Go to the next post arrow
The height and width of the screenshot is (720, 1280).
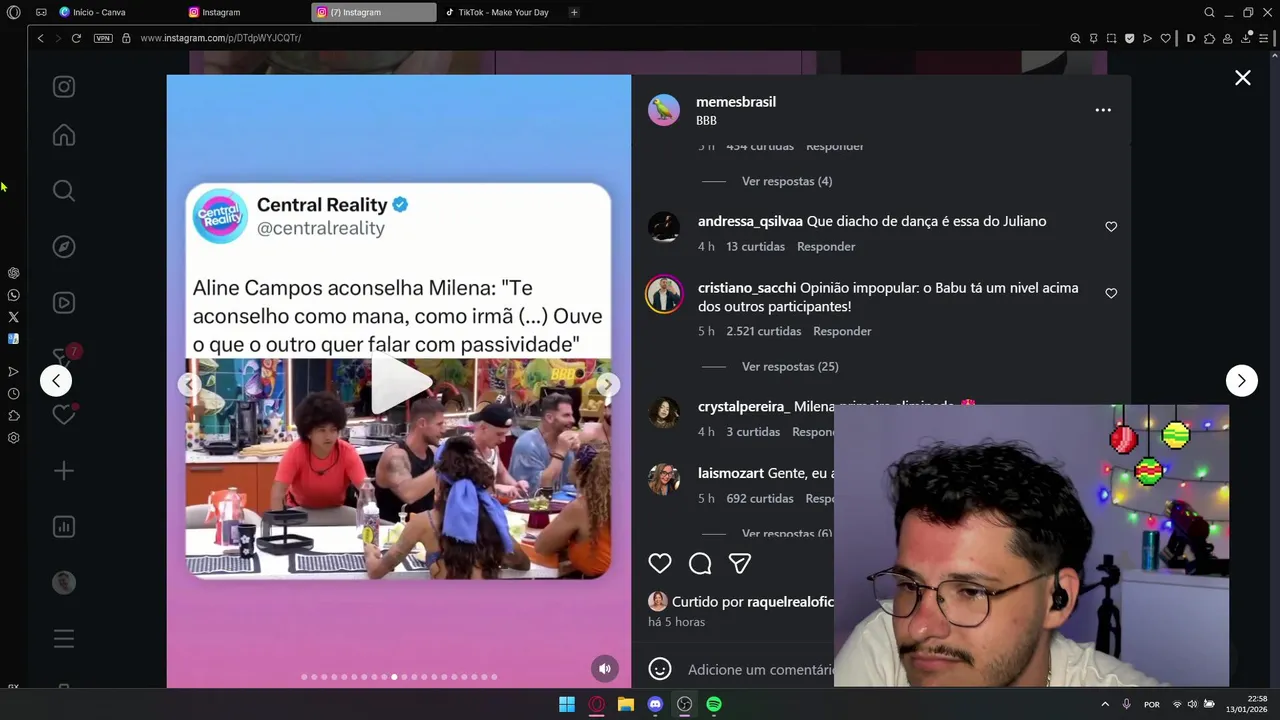click(1242, 380)
